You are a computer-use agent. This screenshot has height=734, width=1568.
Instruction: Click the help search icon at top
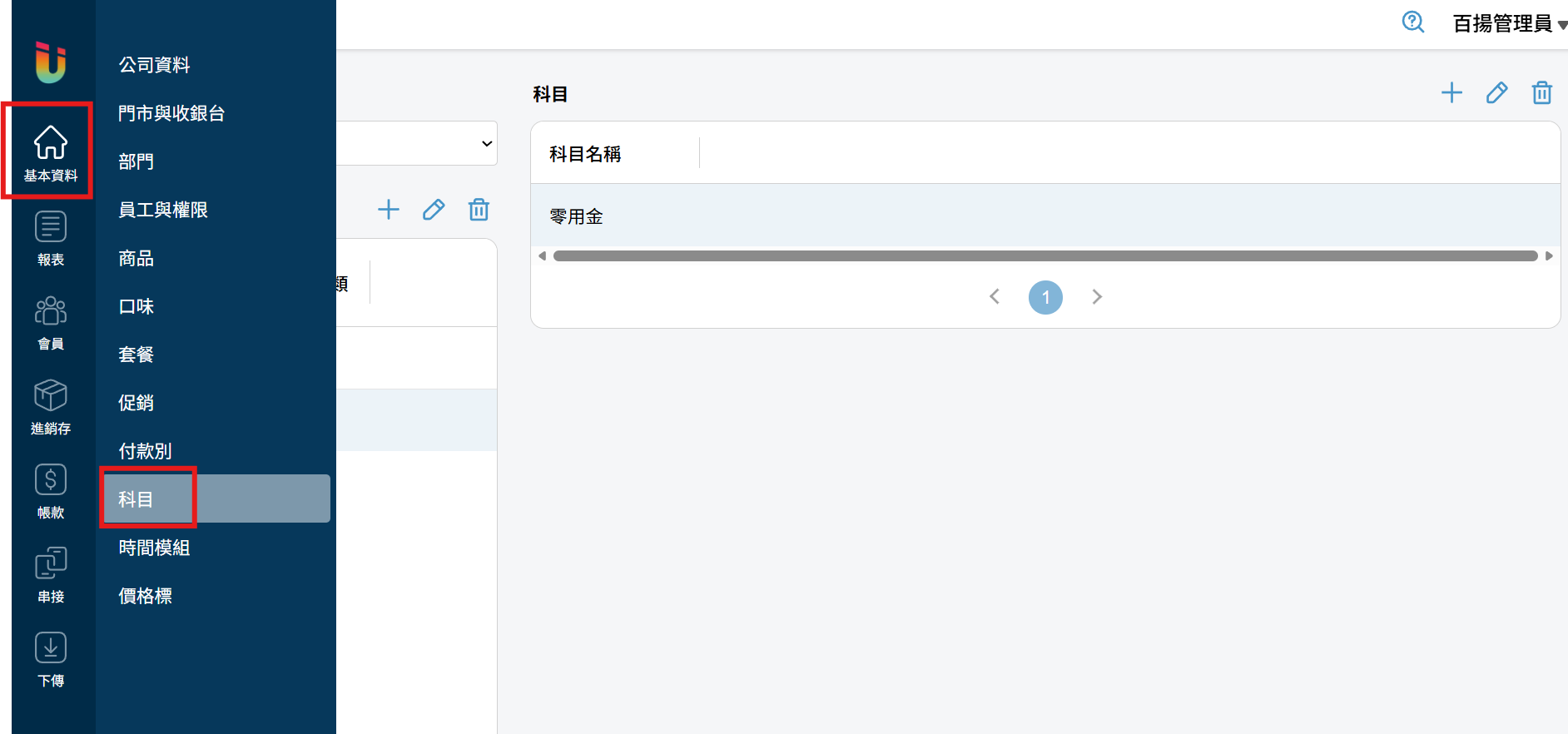(x=1412, y=22)
